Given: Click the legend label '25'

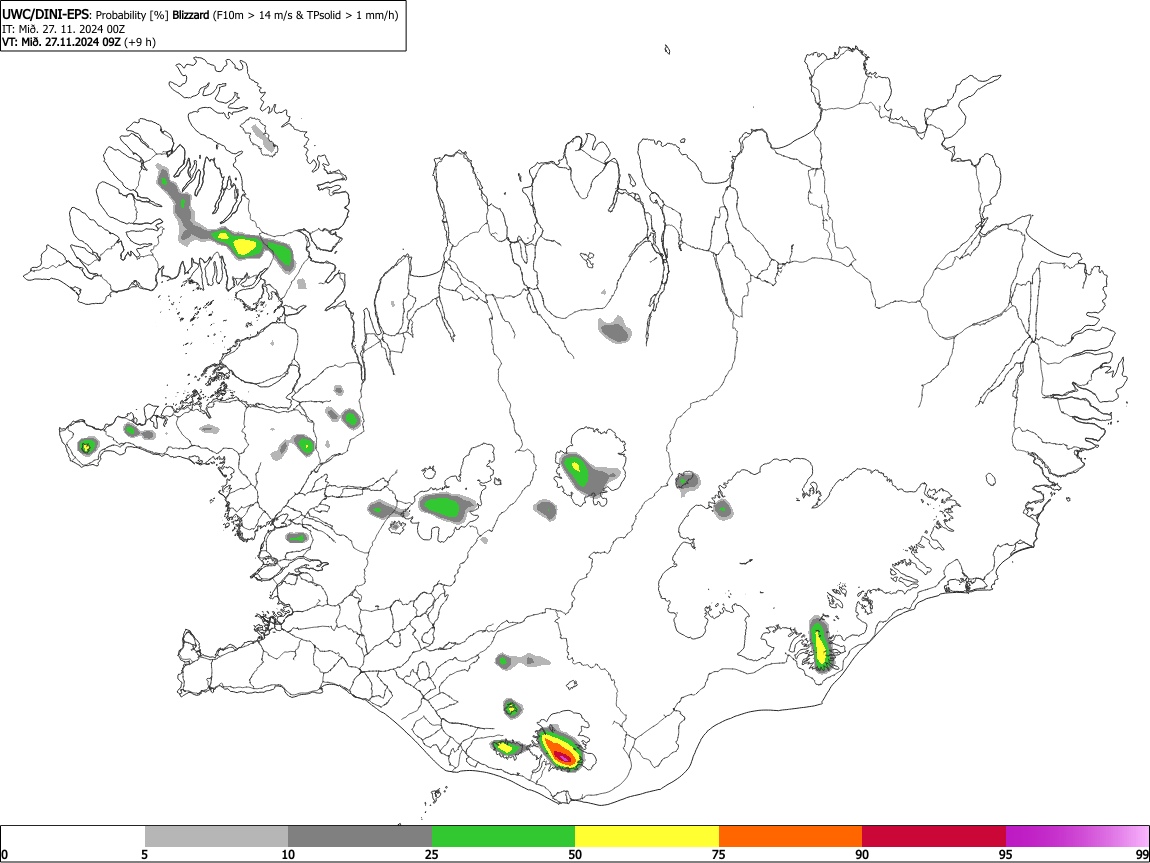Looking at the screenshot, I should click(432, 854).
